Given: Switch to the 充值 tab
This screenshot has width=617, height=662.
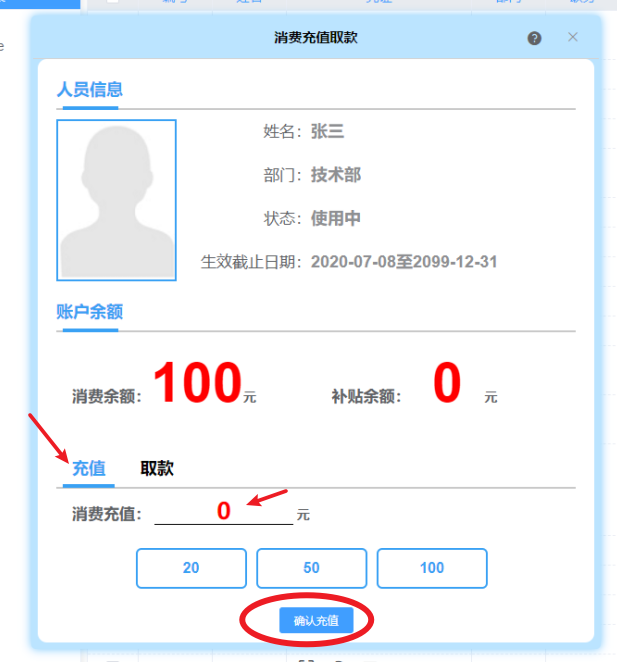Looking at the screenshot, I should pyautogui.click(x=89, y=468).
